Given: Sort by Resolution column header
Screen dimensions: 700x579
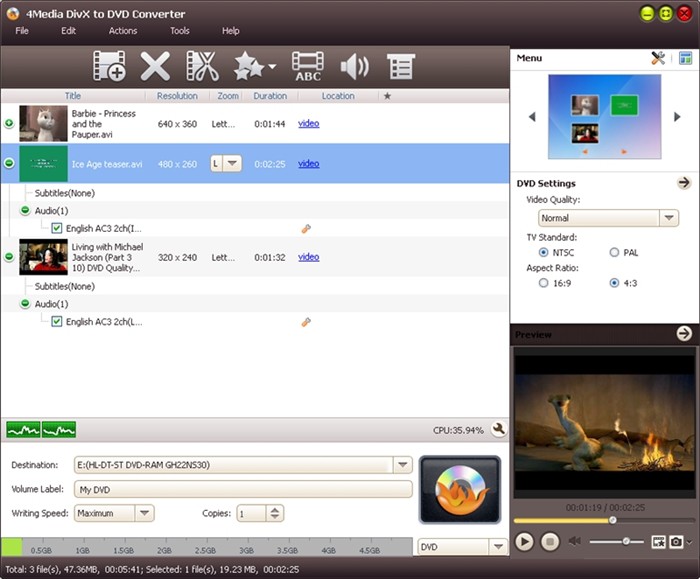Looking at the screenshot, I should coord(177,96).
